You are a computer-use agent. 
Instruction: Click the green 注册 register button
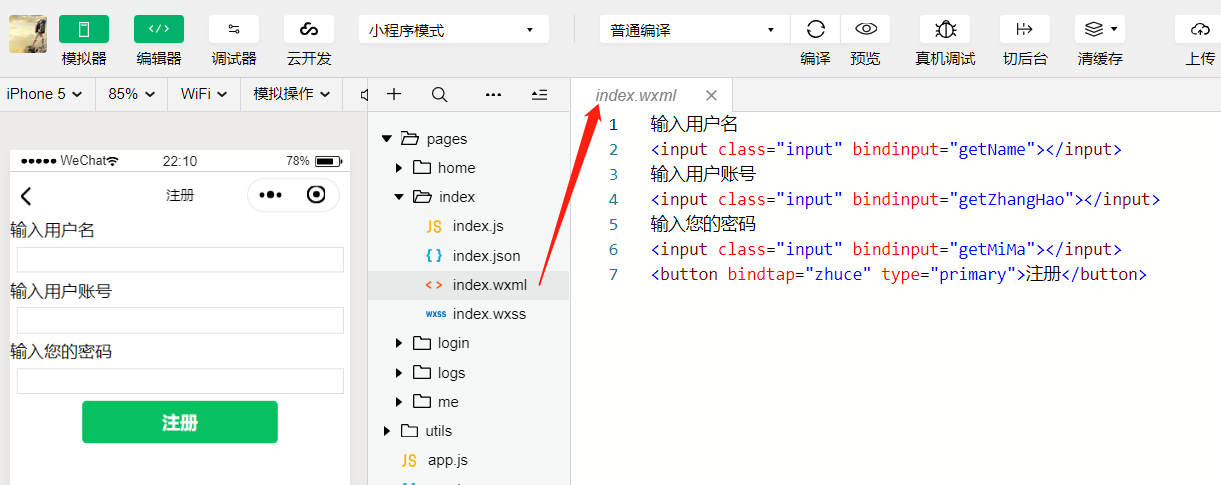coord(180,422)
